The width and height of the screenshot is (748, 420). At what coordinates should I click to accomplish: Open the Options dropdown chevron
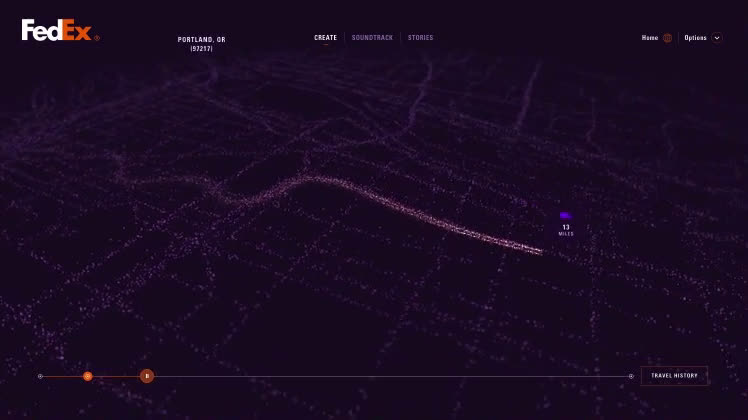[717, 38]
